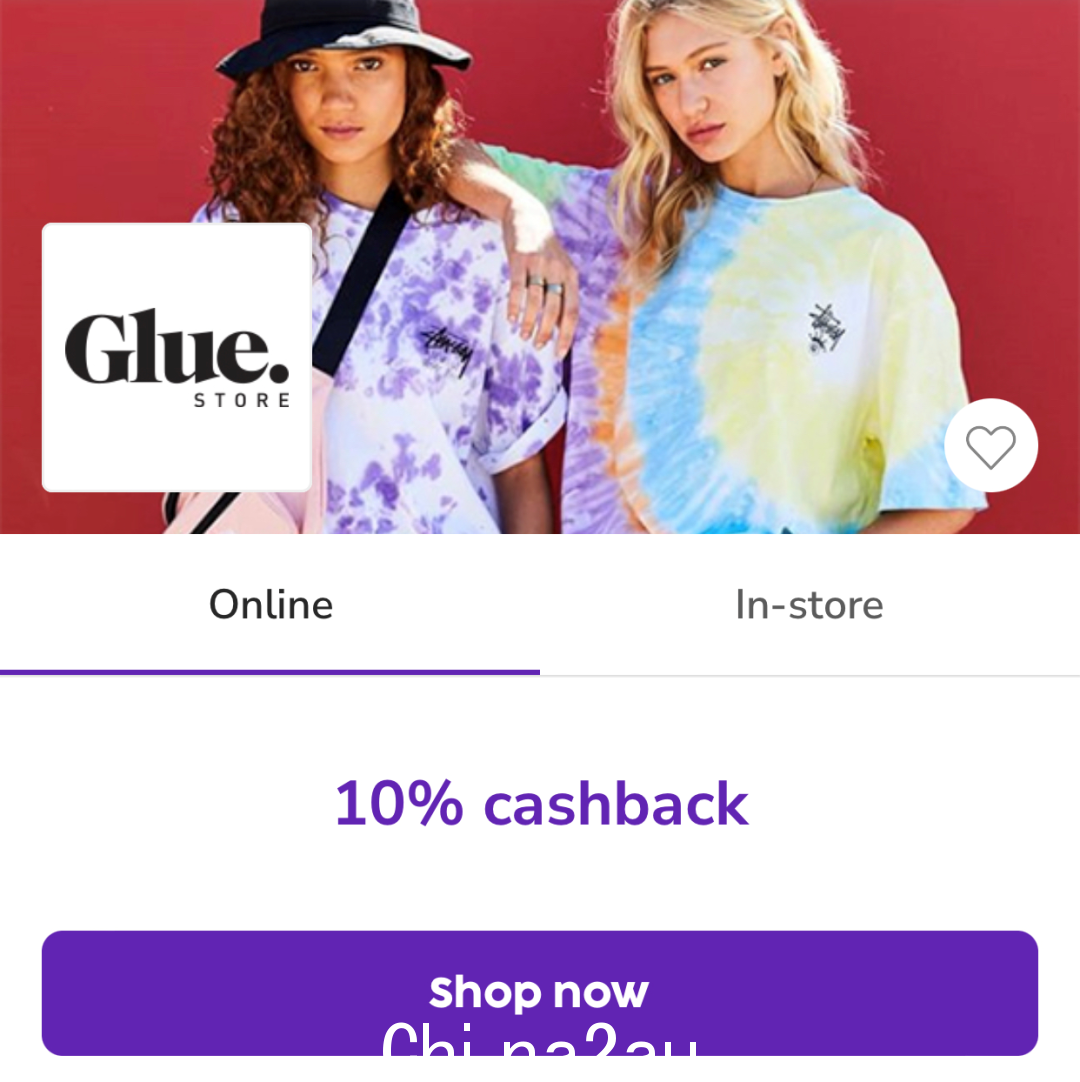Tap the silver rings on the hand
This screenshot has width=1080, height=1082.
[545, 284]
